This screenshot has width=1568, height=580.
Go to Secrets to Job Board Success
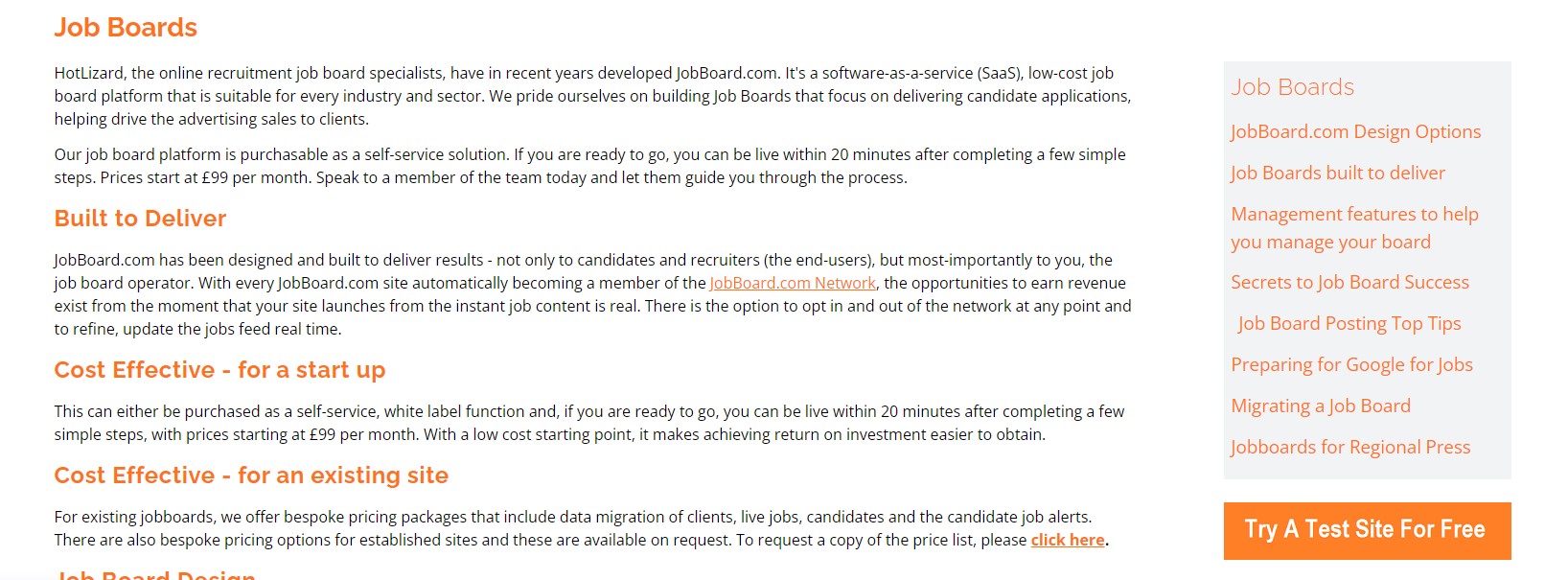tap(1349, 283)
